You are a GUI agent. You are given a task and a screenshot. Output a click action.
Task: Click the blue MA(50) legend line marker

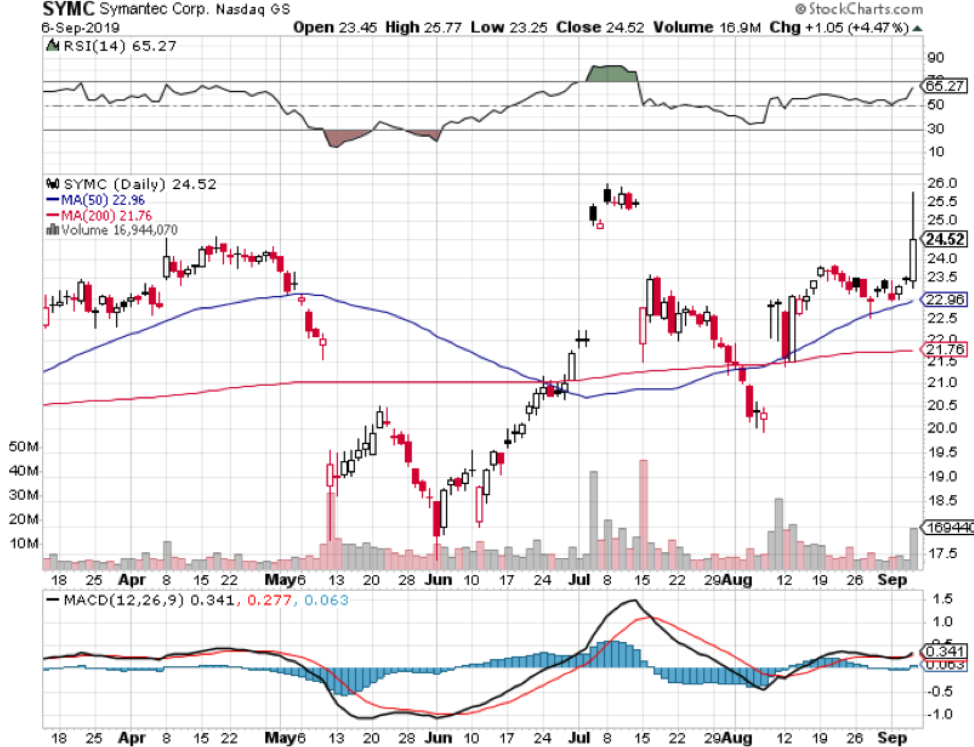tap(51, 199)
